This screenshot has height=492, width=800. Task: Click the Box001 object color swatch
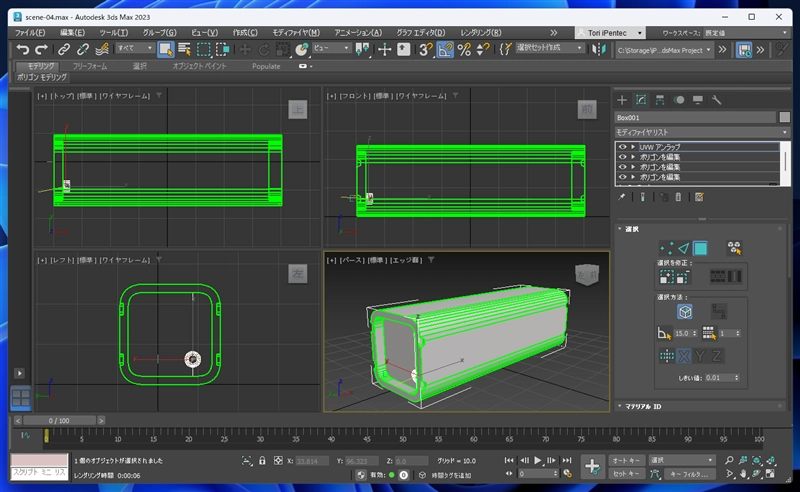785,117
